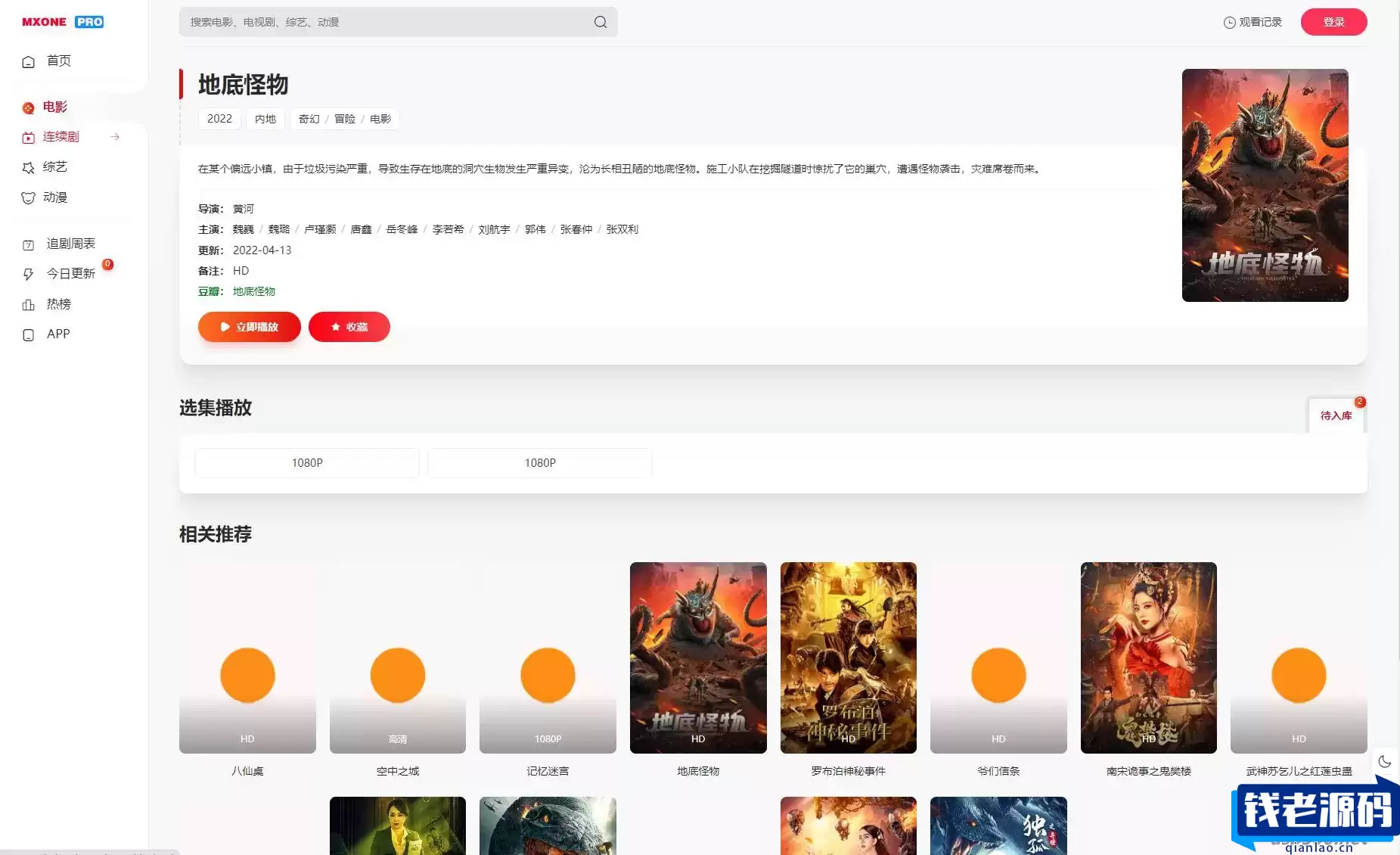
Task: Go to 综艺 menu item
Action: [x=55, y=166]
